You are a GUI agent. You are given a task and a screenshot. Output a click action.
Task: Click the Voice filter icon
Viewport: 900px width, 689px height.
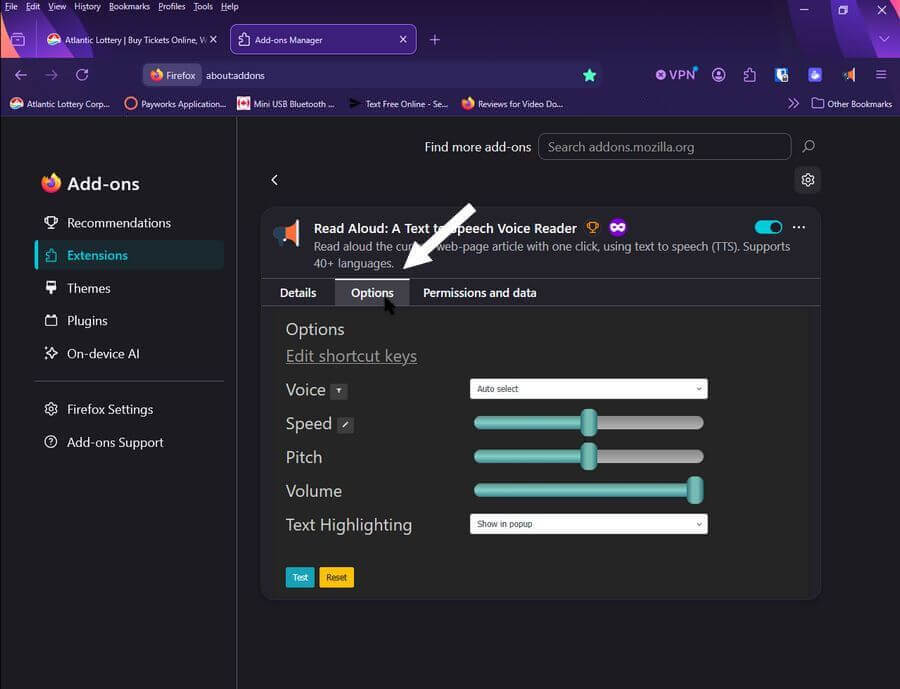coord(339,391)
